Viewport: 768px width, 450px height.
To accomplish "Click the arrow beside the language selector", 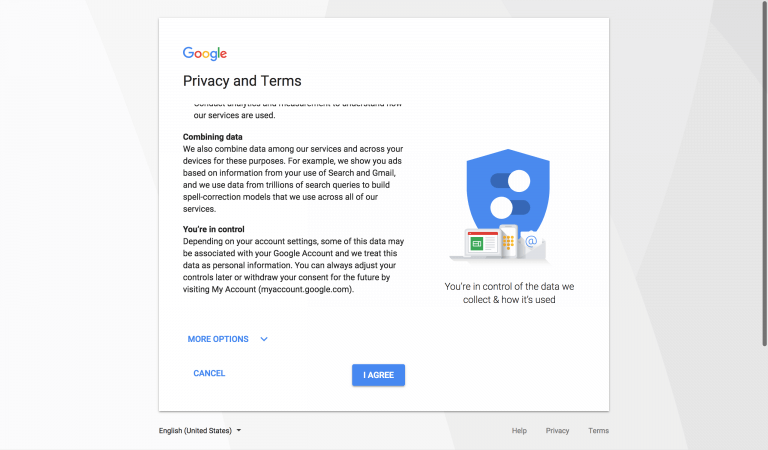I will [x=239, y=431].
